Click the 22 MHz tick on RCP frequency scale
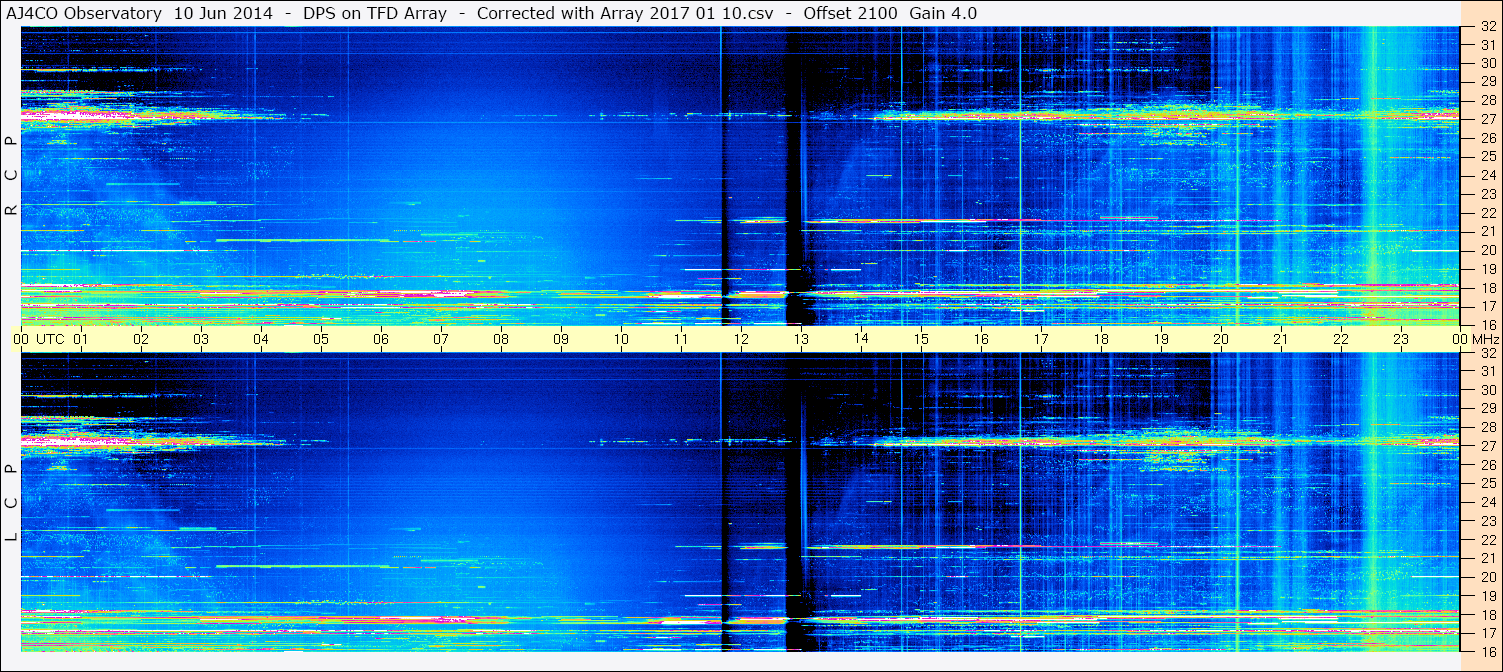Screen dimensions: 1503x672 coord(1487,213)
